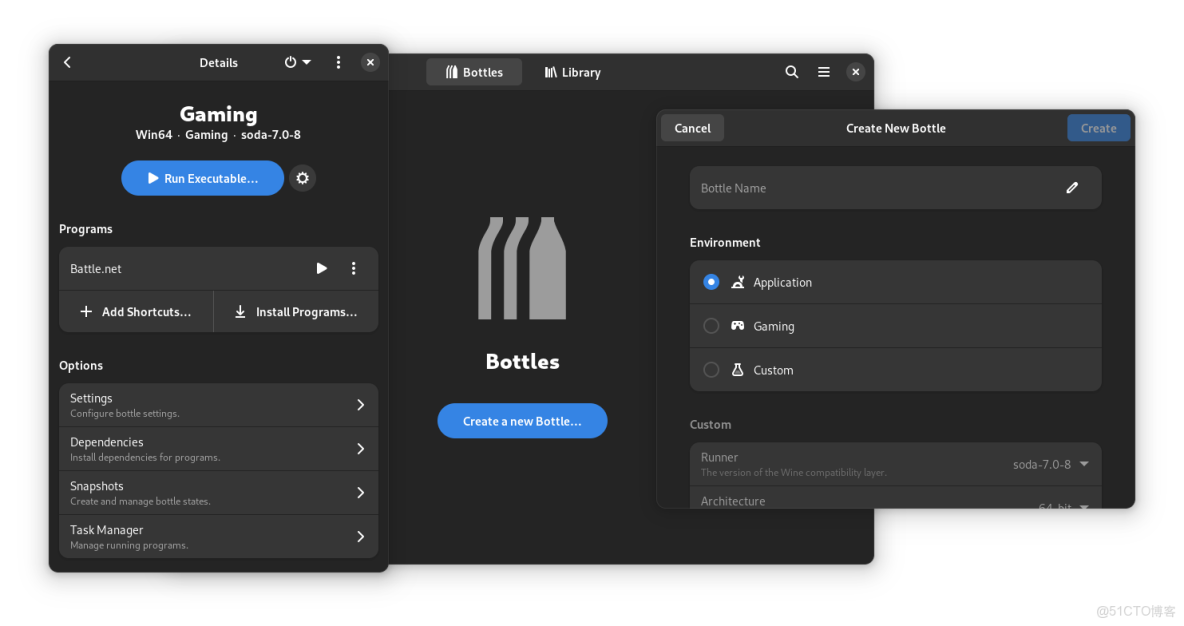Click Create a new Bottle button
The image size is (1184, 626).
(x=523, y=421)
